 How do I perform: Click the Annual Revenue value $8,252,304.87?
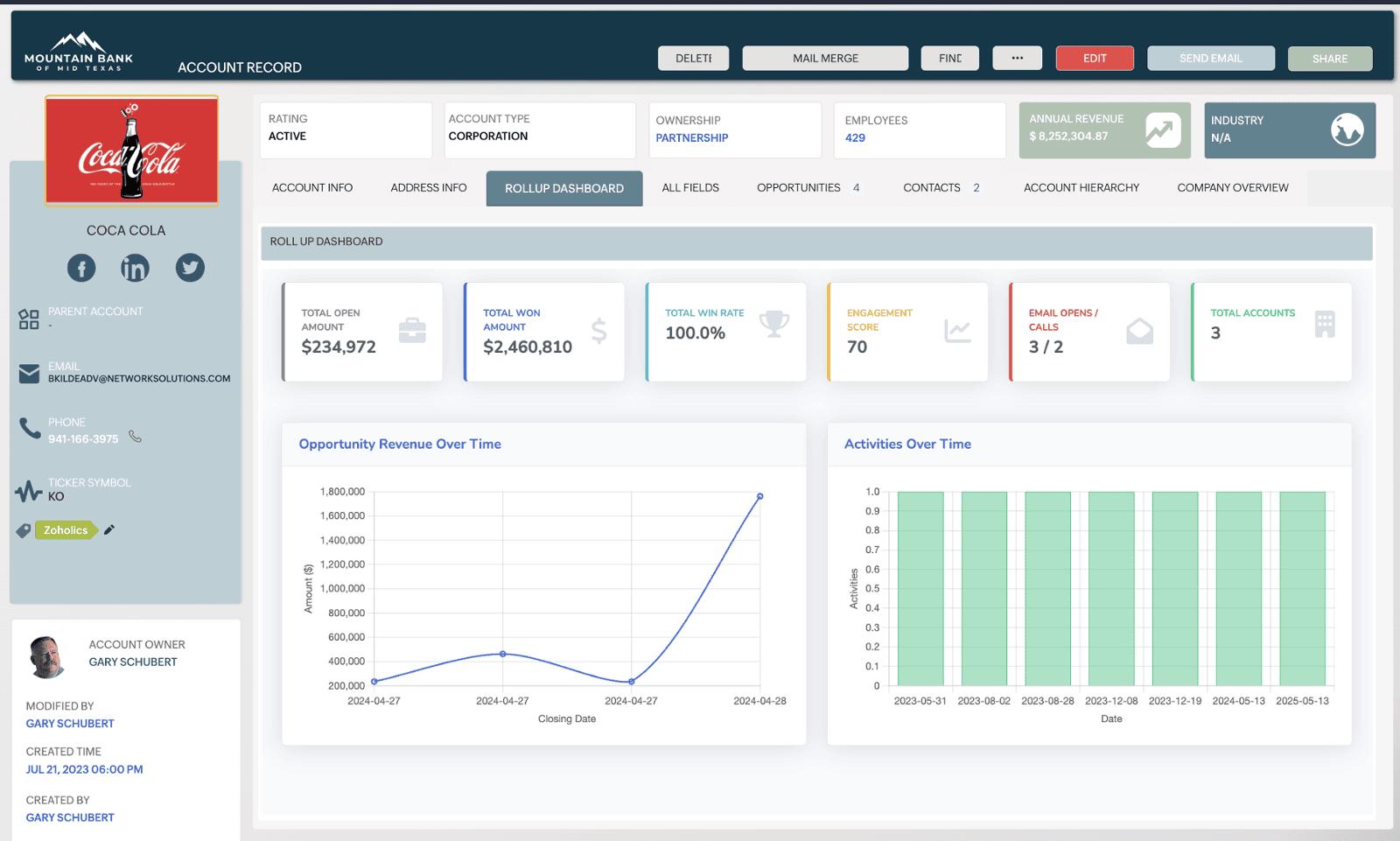[1068, 137]
